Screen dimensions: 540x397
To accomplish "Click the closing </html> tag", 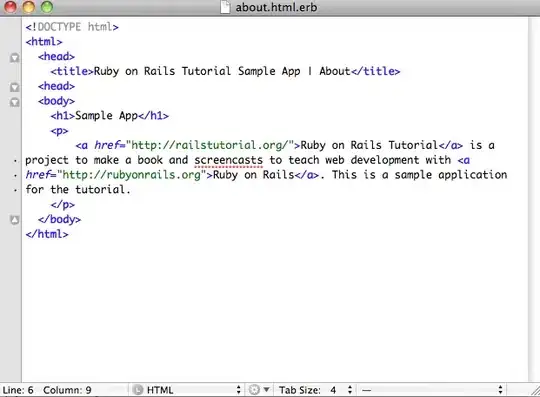I will click(x=47, y=234).
